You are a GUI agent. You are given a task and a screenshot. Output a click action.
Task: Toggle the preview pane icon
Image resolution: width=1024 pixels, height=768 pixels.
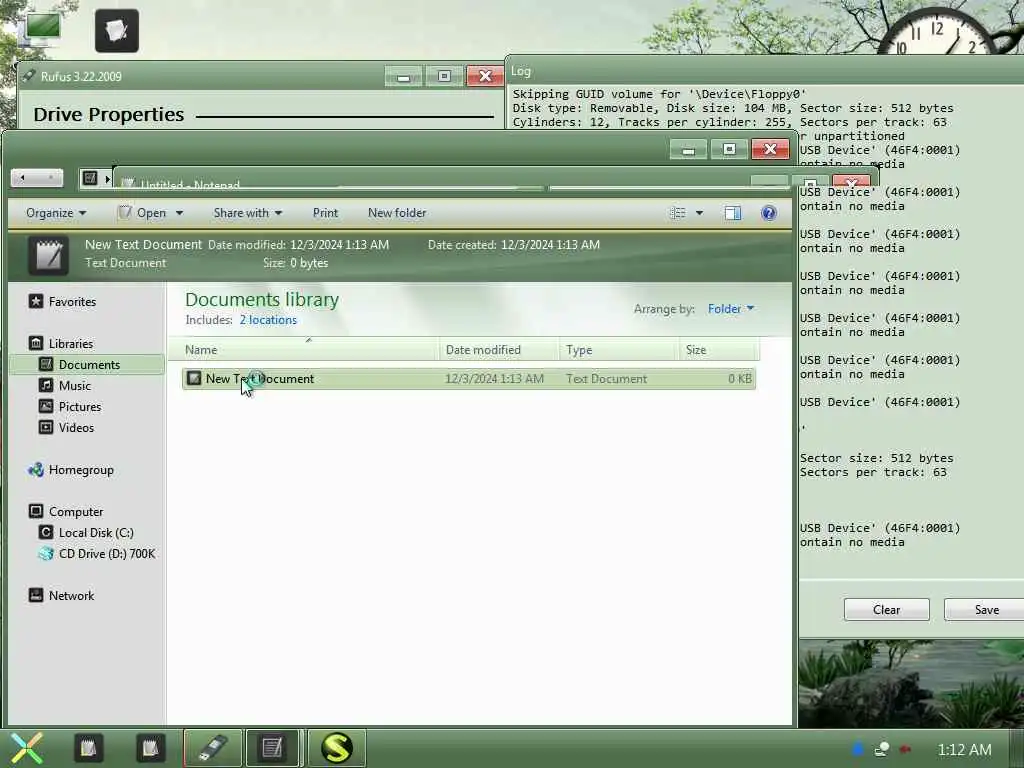pyautogui.click(x=733, y=213)
